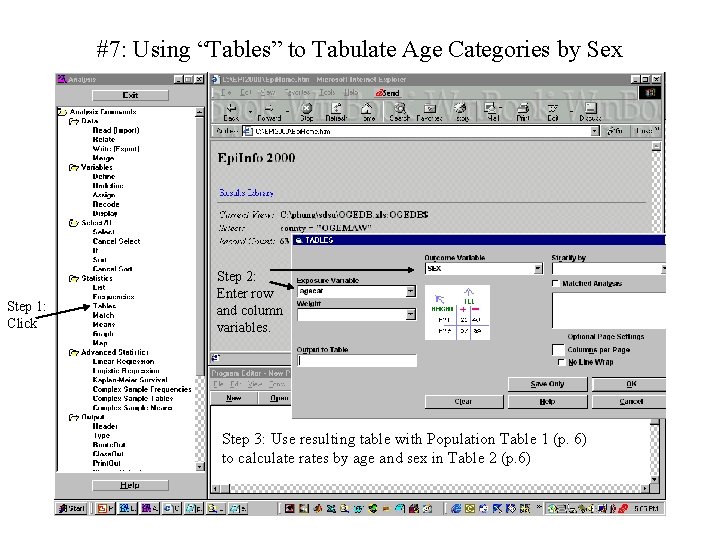Screen dimensions: 720x540
Task: Select Logistic Regression under Advanced Statistics
Action: click(x=126, y=371)
